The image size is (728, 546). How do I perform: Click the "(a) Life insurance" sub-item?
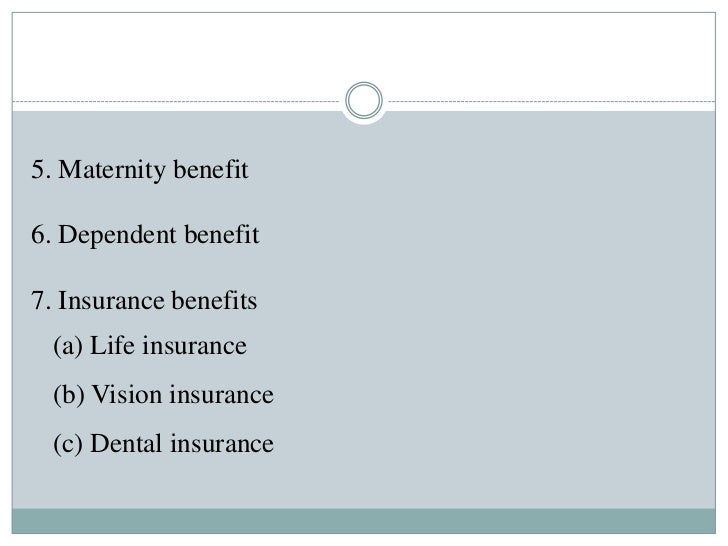pos(150,346)
